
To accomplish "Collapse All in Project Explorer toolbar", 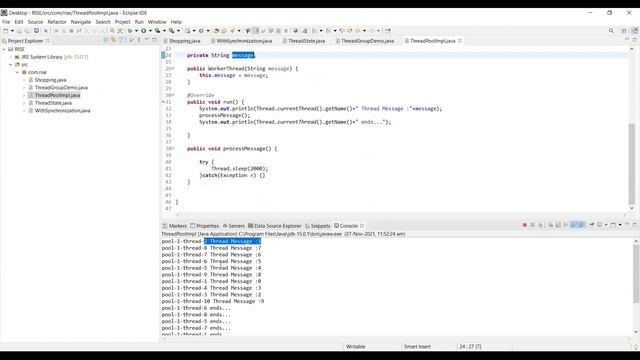I will click(106, 40).
